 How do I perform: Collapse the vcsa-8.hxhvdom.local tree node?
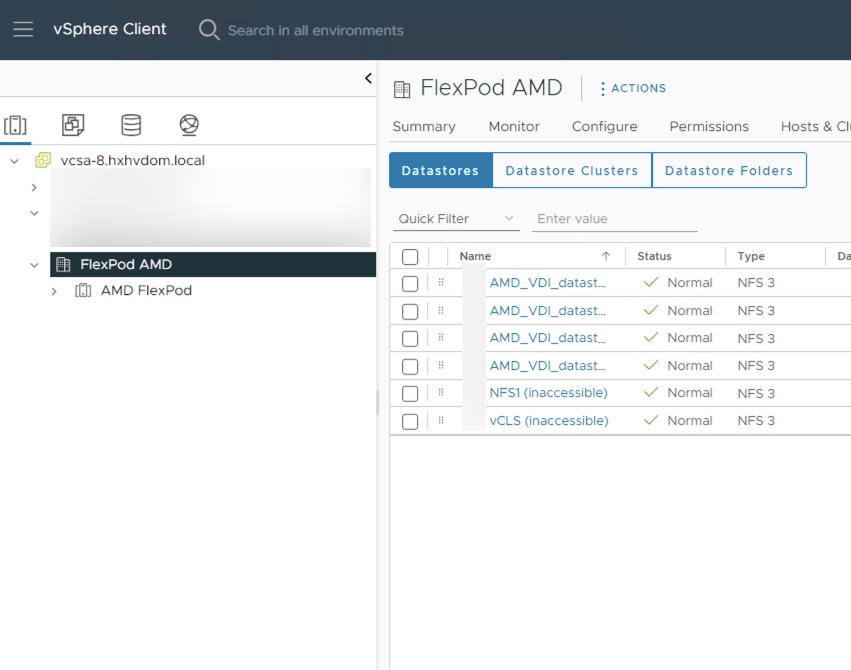click(15, 161)
